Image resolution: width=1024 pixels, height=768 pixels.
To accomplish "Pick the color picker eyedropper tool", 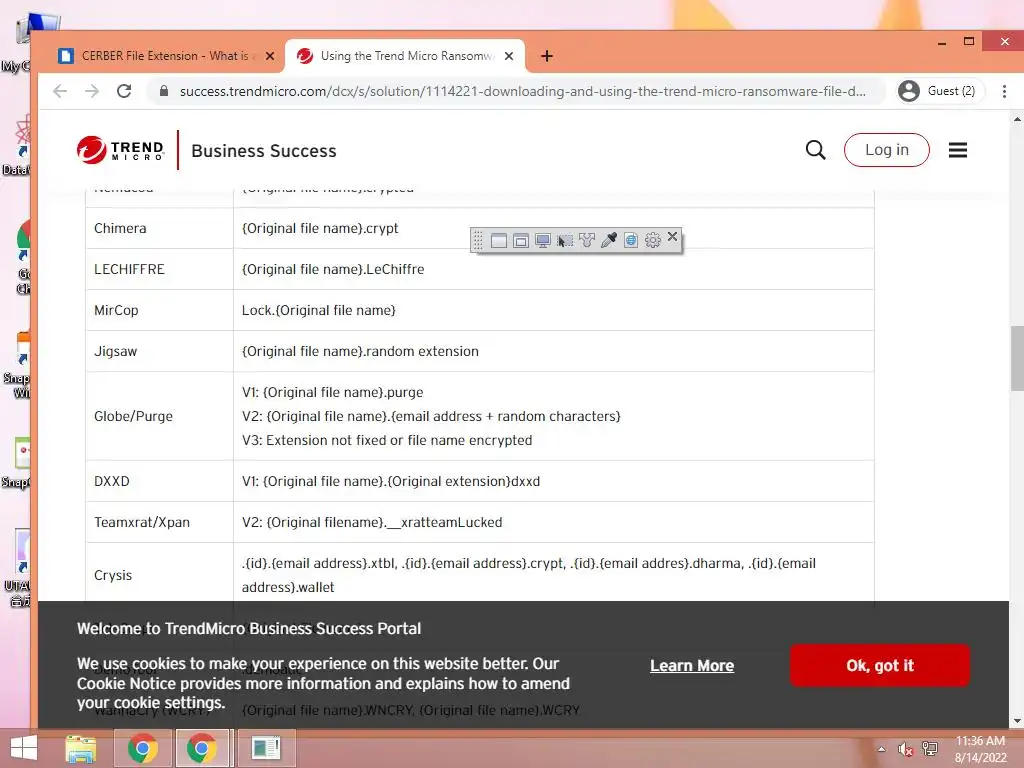I will [609, 241].
